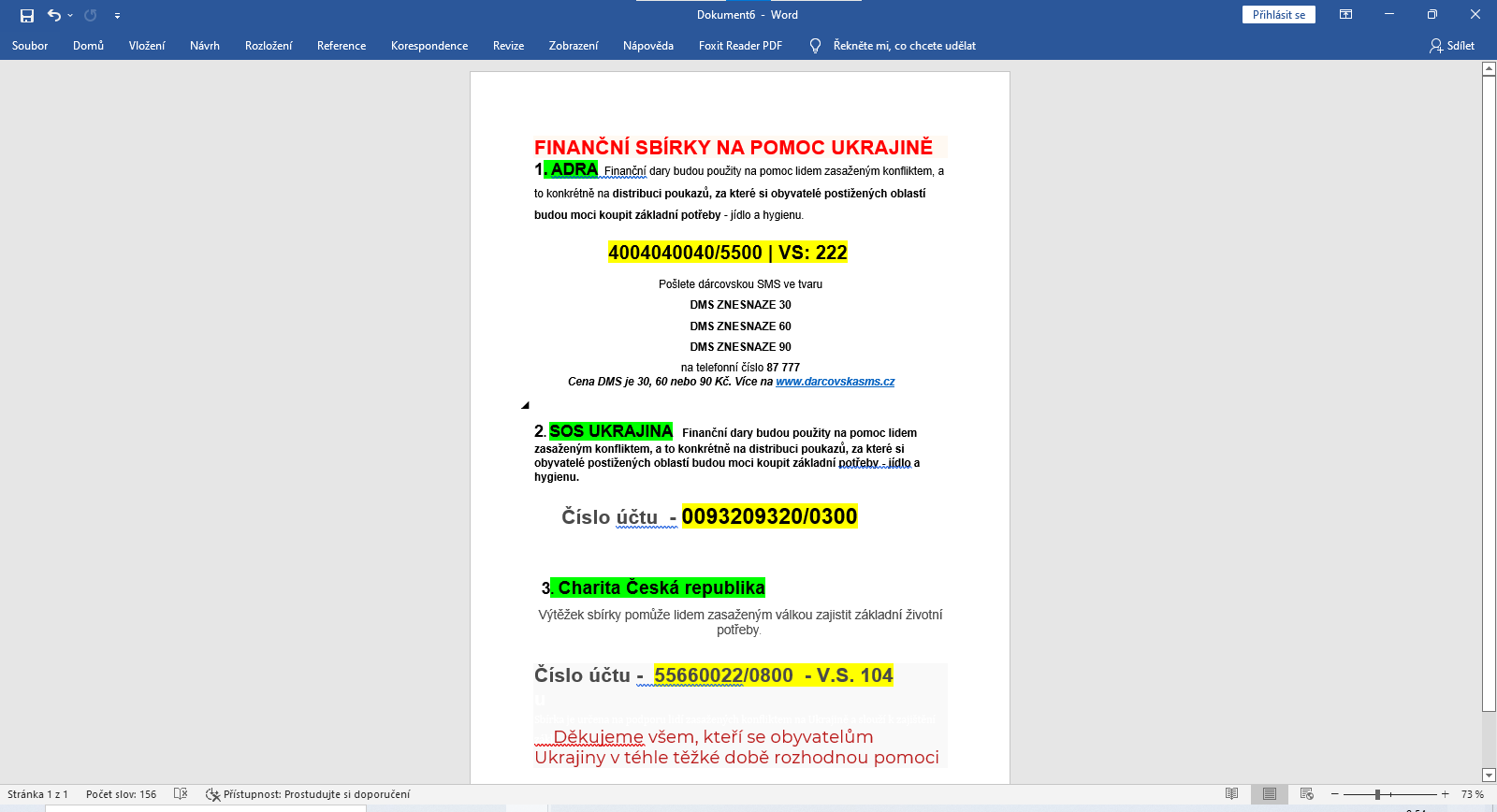
Task: Open the Návrh tab
Action: (205, 45)
